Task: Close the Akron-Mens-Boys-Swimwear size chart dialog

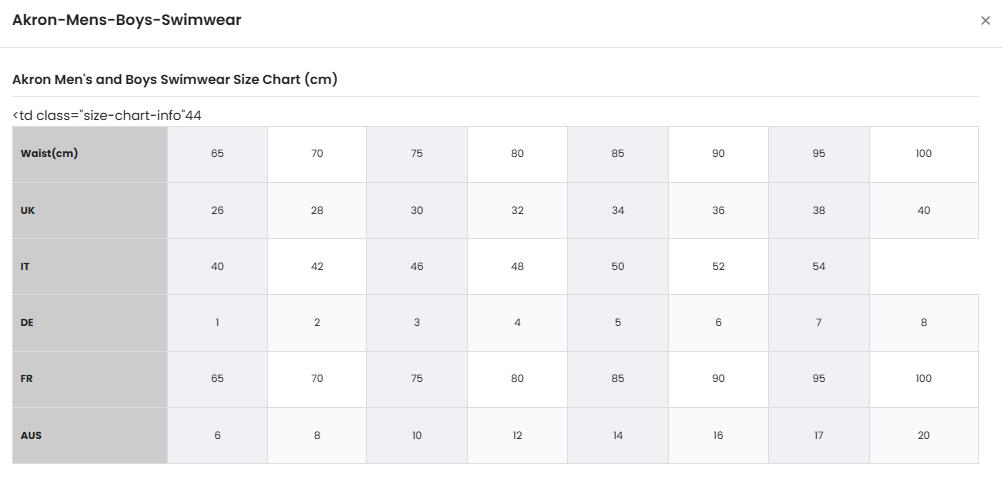Action: (x=985, y=20)
